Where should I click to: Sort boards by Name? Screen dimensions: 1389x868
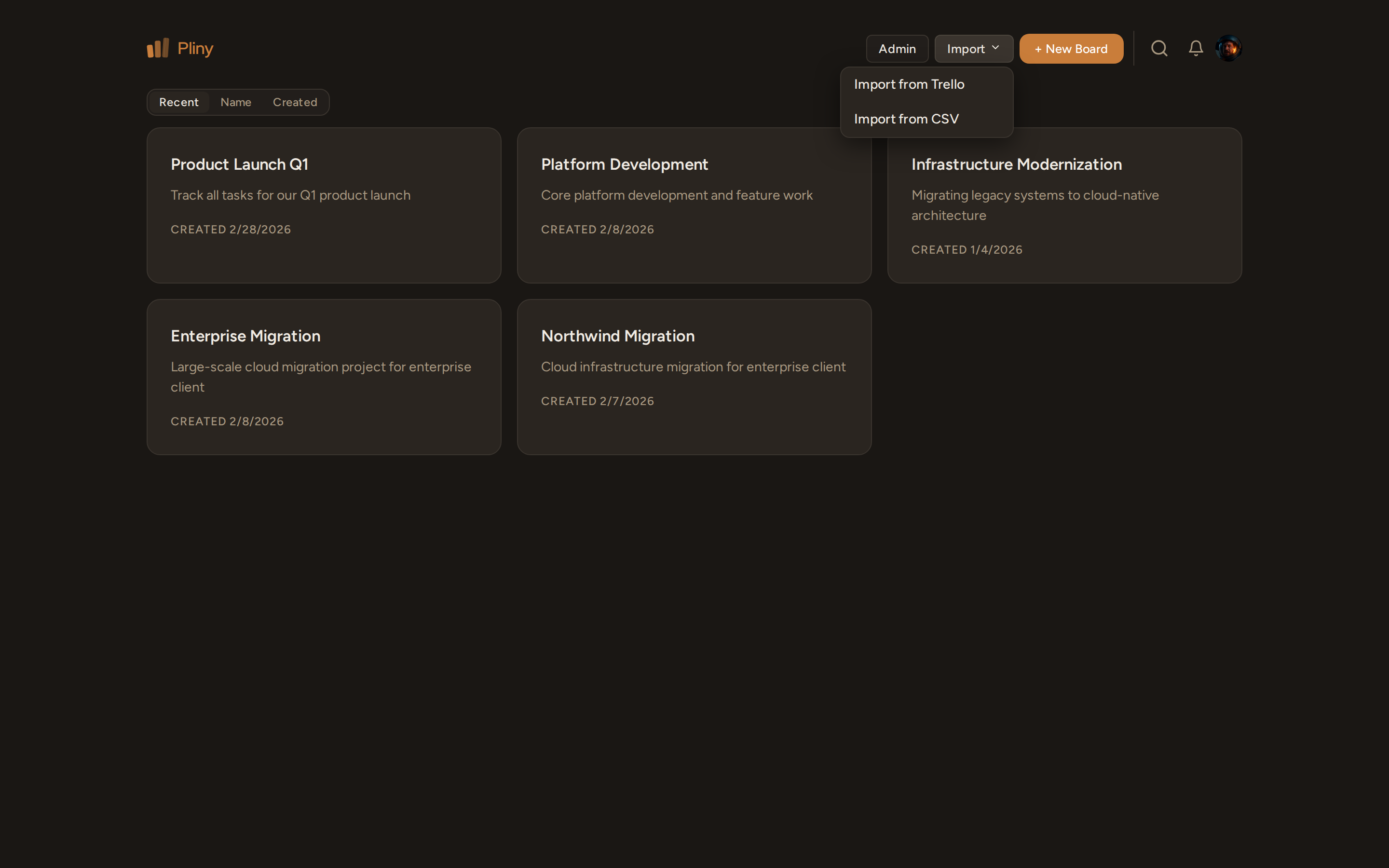236,102
